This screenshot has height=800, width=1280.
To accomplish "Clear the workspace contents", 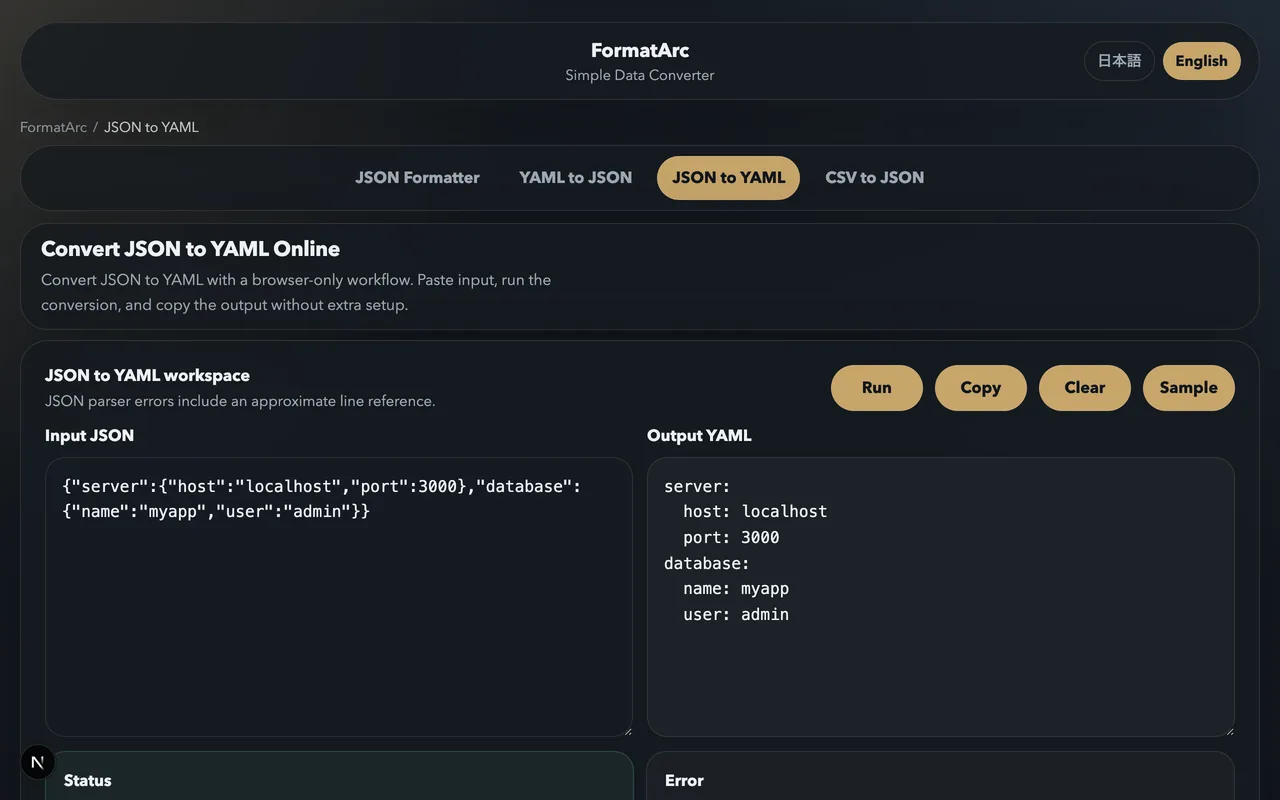I will (x=1084, y=388).
